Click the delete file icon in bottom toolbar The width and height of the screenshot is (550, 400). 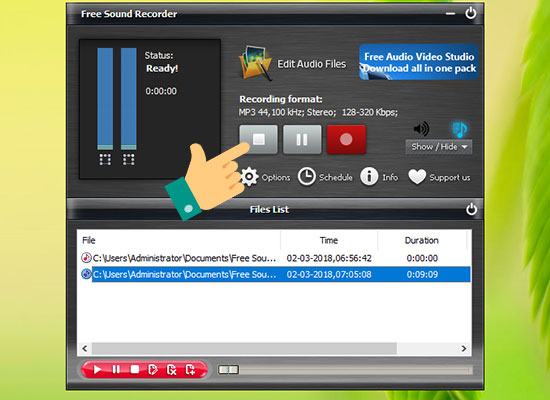(x=172, y=369)
